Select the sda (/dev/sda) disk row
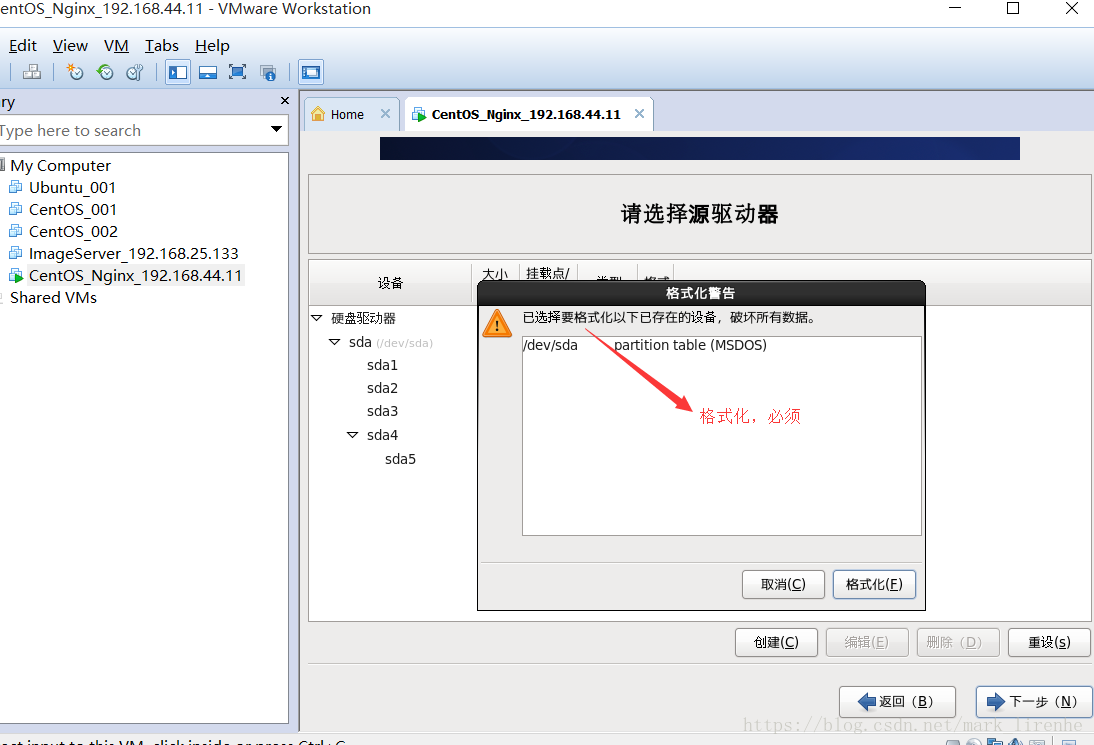This screenshot has width=1094, height=745. tap(391, 343)
